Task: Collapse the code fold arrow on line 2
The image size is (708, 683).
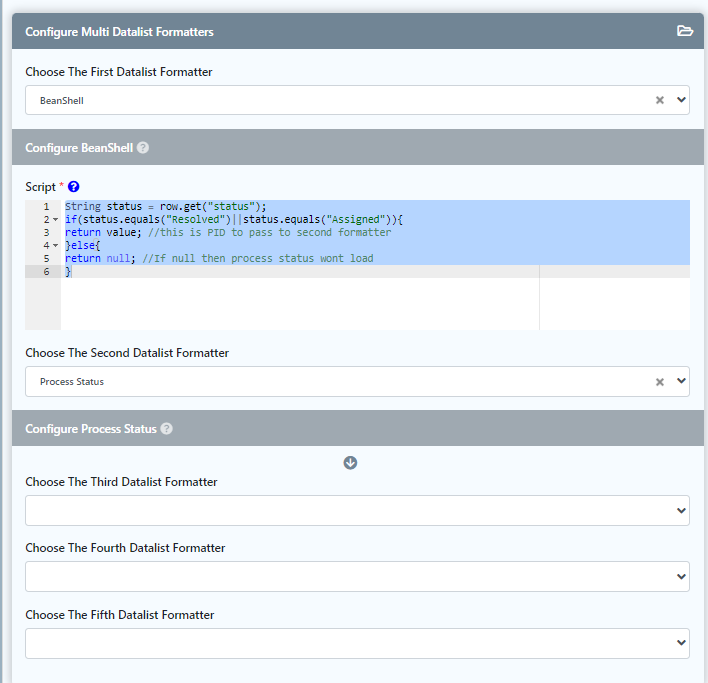Action: [55, 220]
